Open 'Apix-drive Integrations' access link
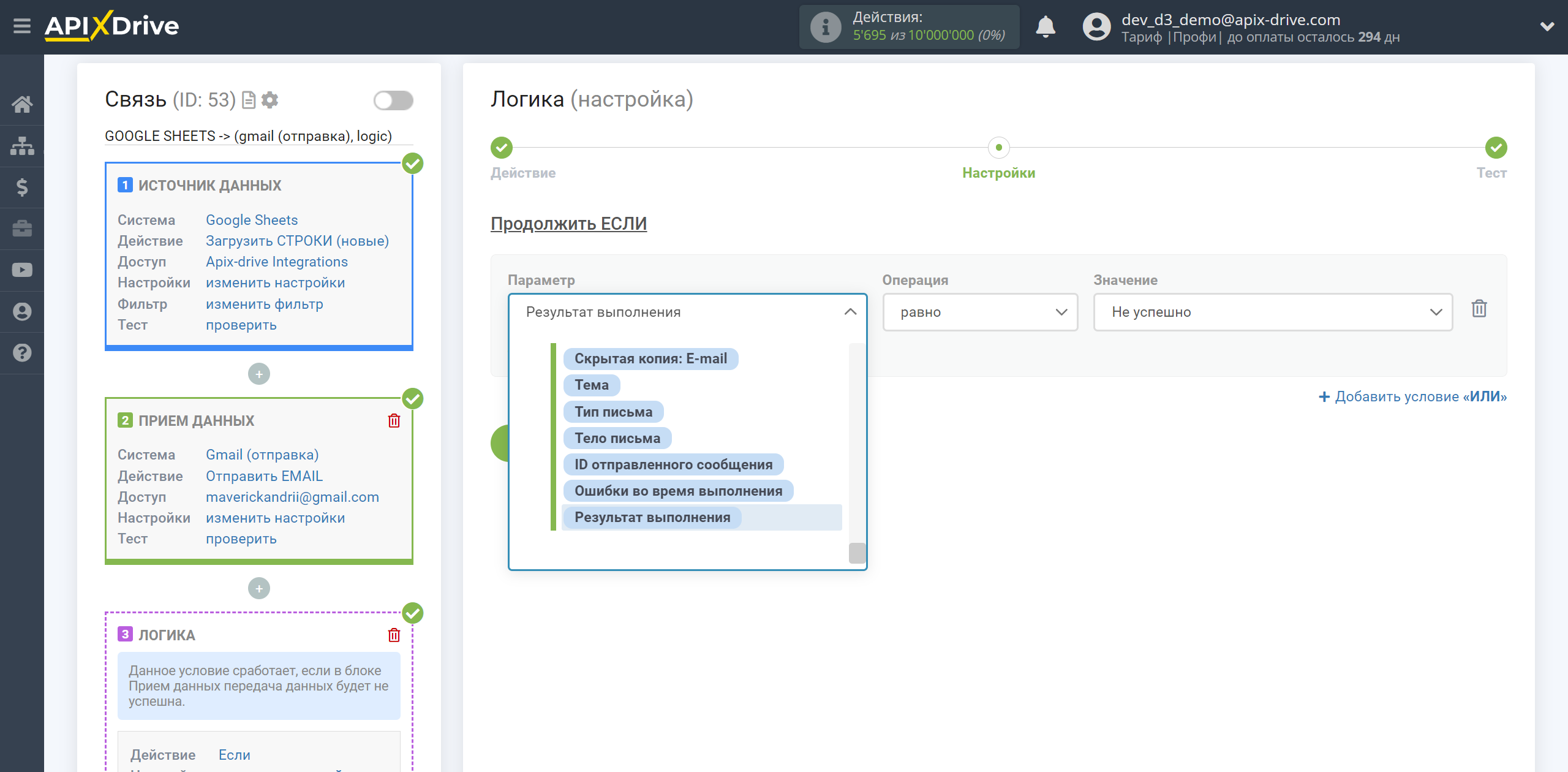The width and height of the screenshot is (1568, 772). [277, 262]
